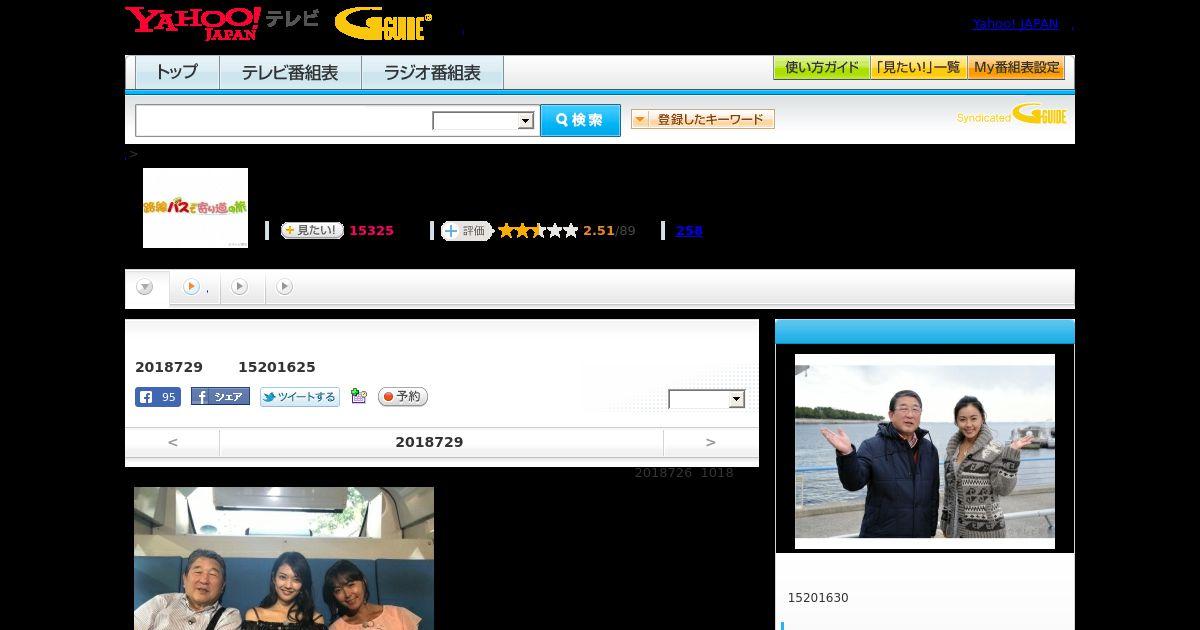Open the 「見たい!」一覧 page
1200x630 pixels.
point(918,68)
